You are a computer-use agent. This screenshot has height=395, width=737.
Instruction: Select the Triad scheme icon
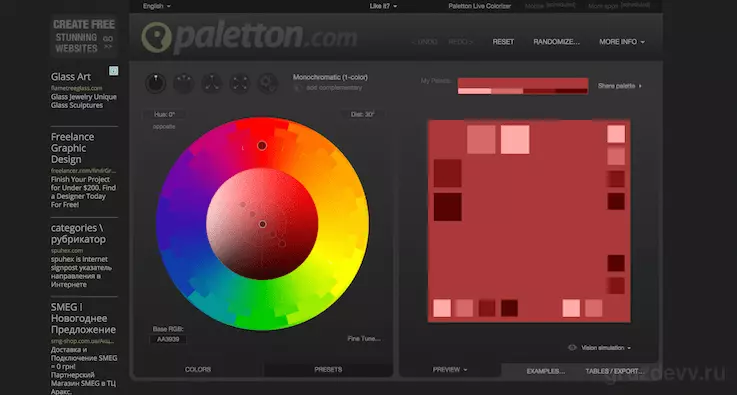(x=212, y=83)
